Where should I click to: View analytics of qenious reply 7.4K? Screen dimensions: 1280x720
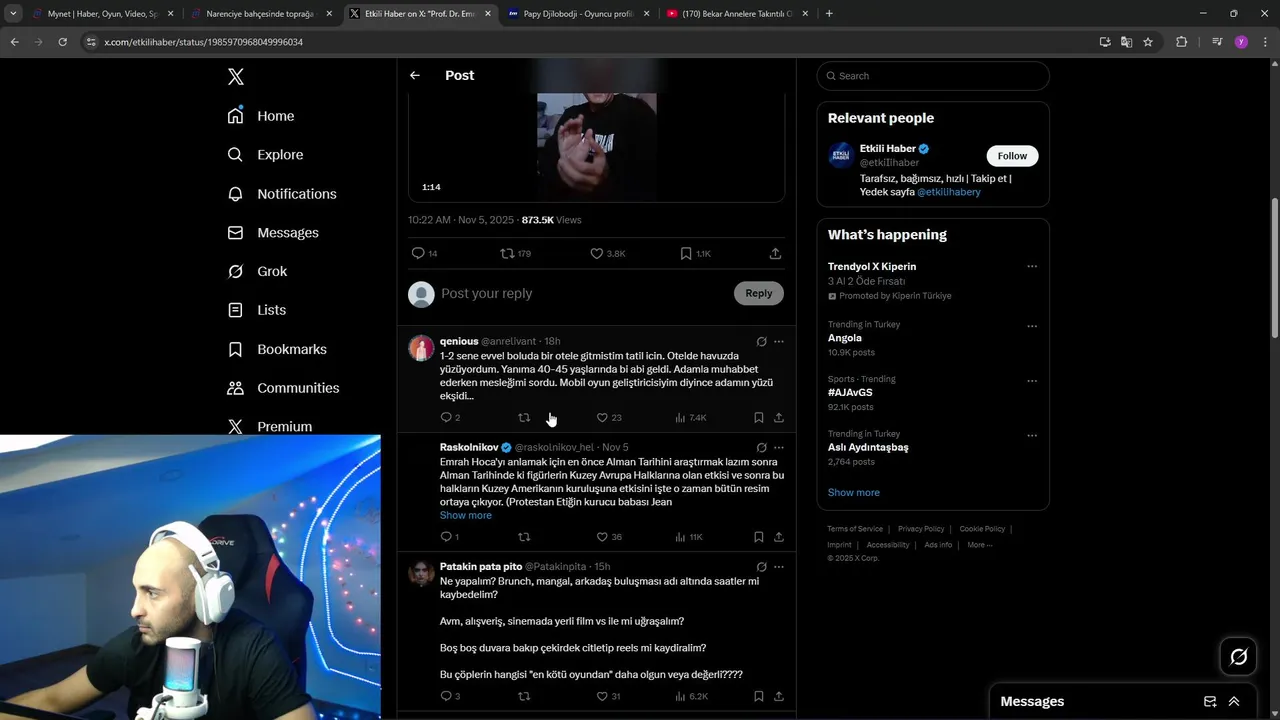pos(691,417)
